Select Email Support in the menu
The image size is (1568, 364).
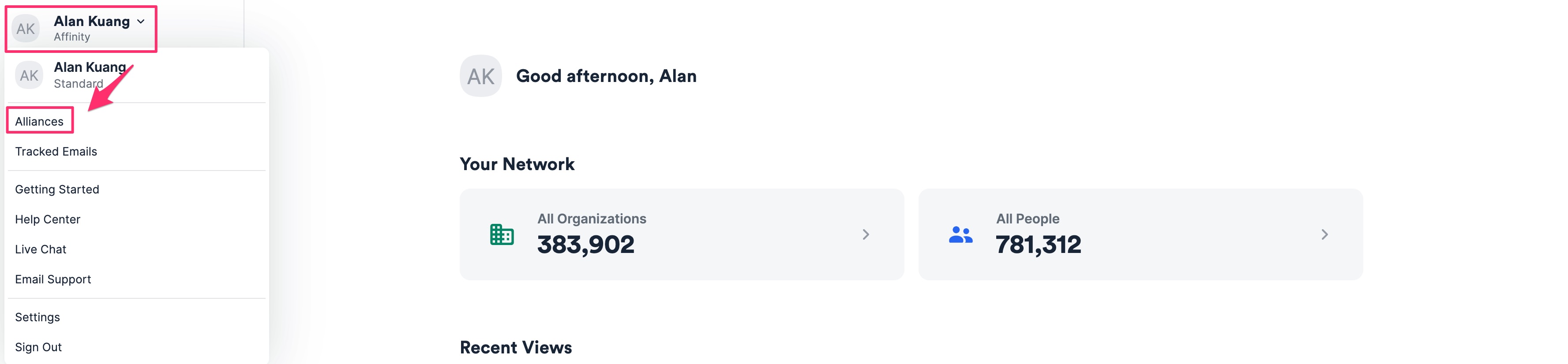[x=53, y=279]
